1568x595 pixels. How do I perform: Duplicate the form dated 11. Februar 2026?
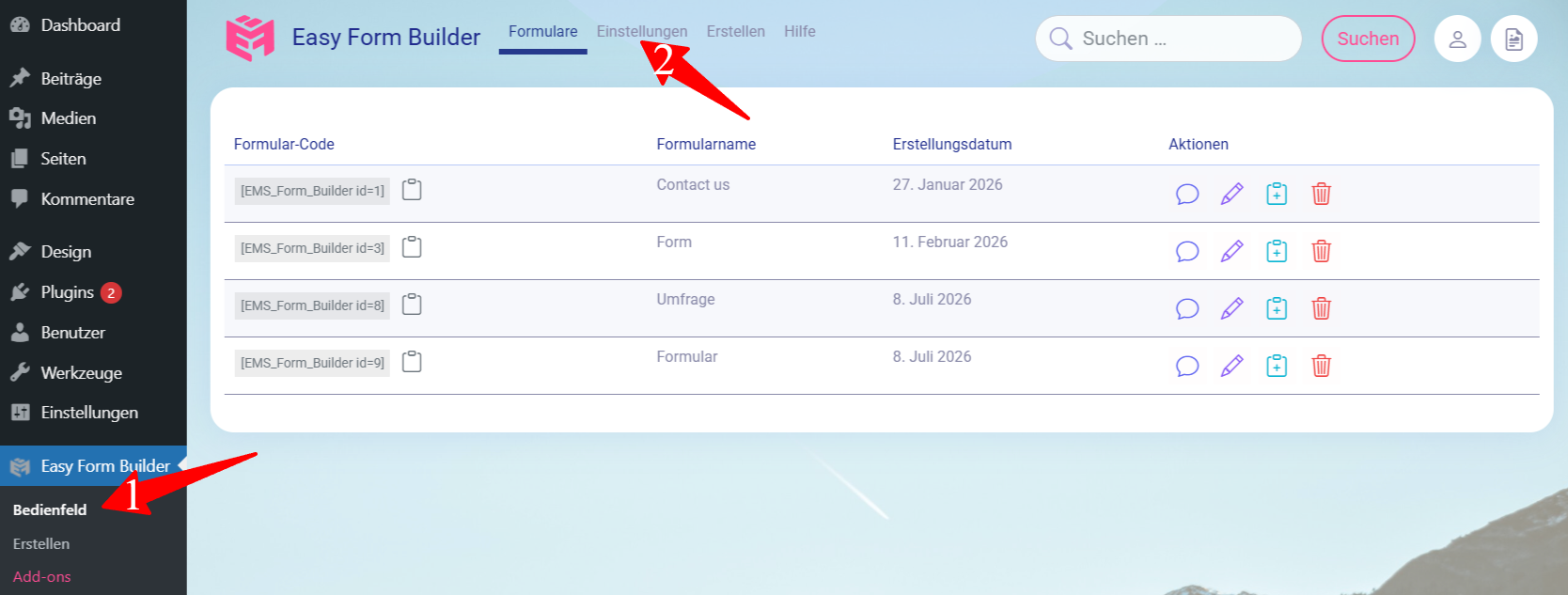(1277, 251)
